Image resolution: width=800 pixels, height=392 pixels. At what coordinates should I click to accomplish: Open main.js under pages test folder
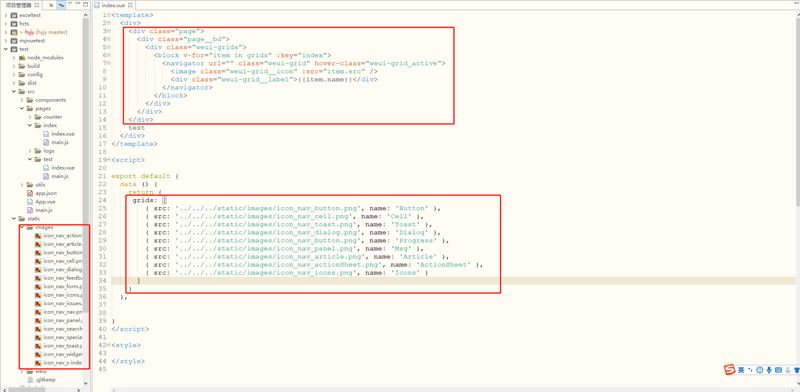[60, 176]
